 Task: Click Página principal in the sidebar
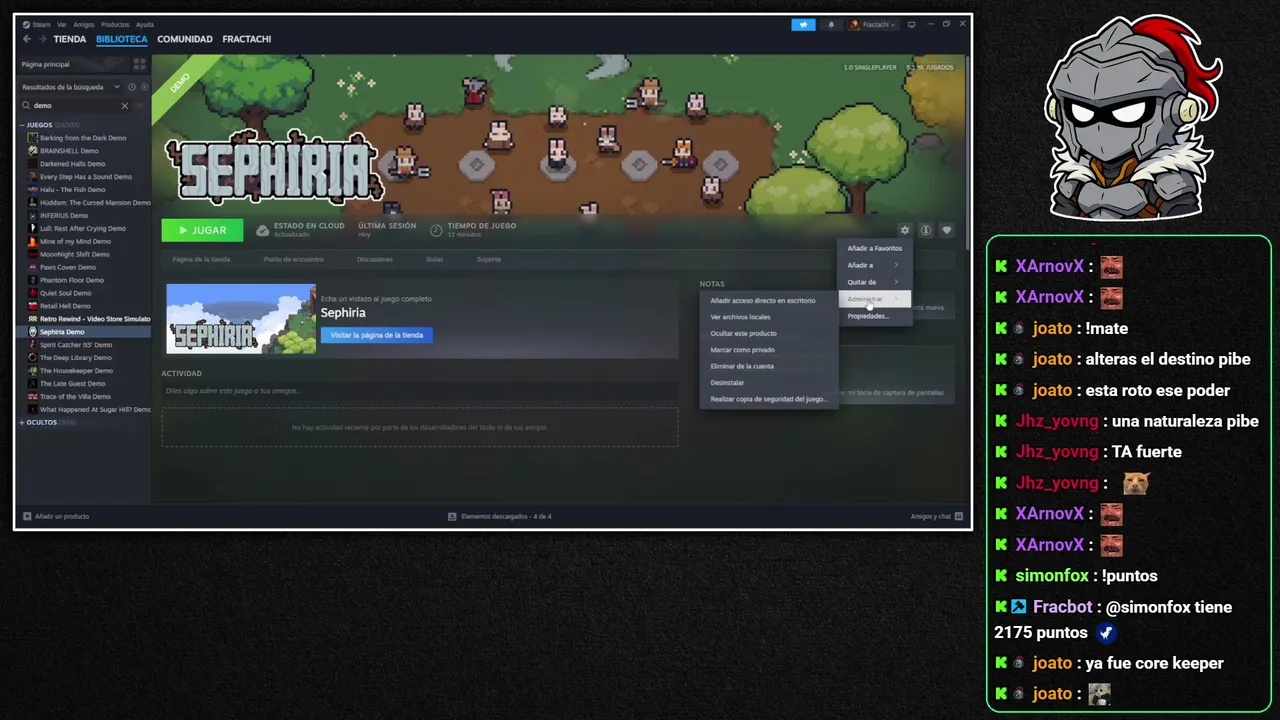tap(45, 64)
